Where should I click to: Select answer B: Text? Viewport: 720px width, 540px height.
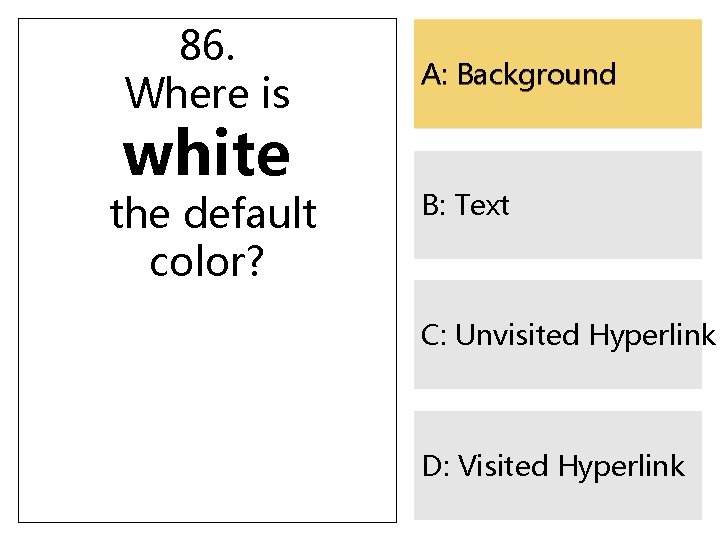coord(558,205)
